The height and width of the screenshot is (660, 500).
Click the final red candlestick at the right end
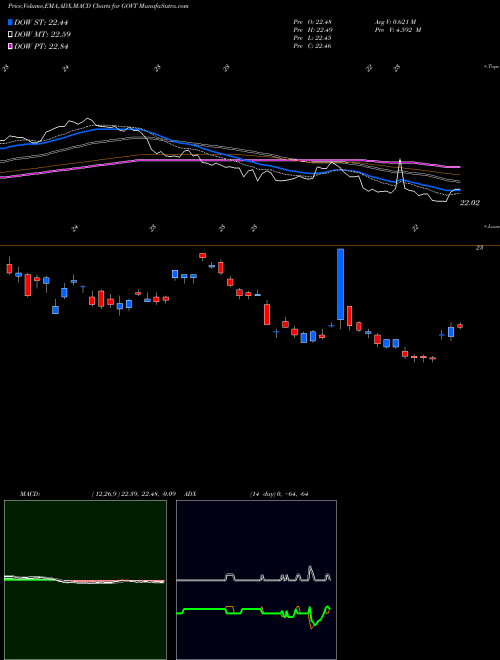tap(460, 326)
